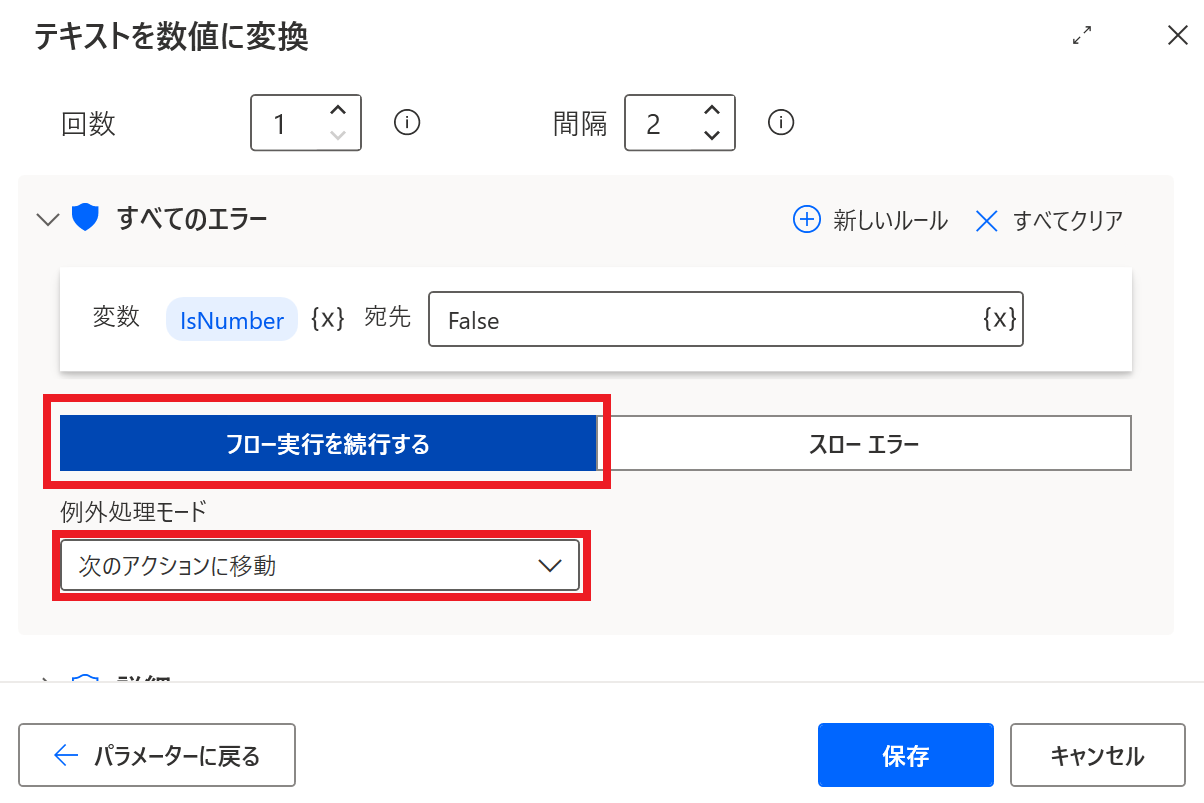
Task: Open the 例外処理モード dropdown
Action: point(320,566)
